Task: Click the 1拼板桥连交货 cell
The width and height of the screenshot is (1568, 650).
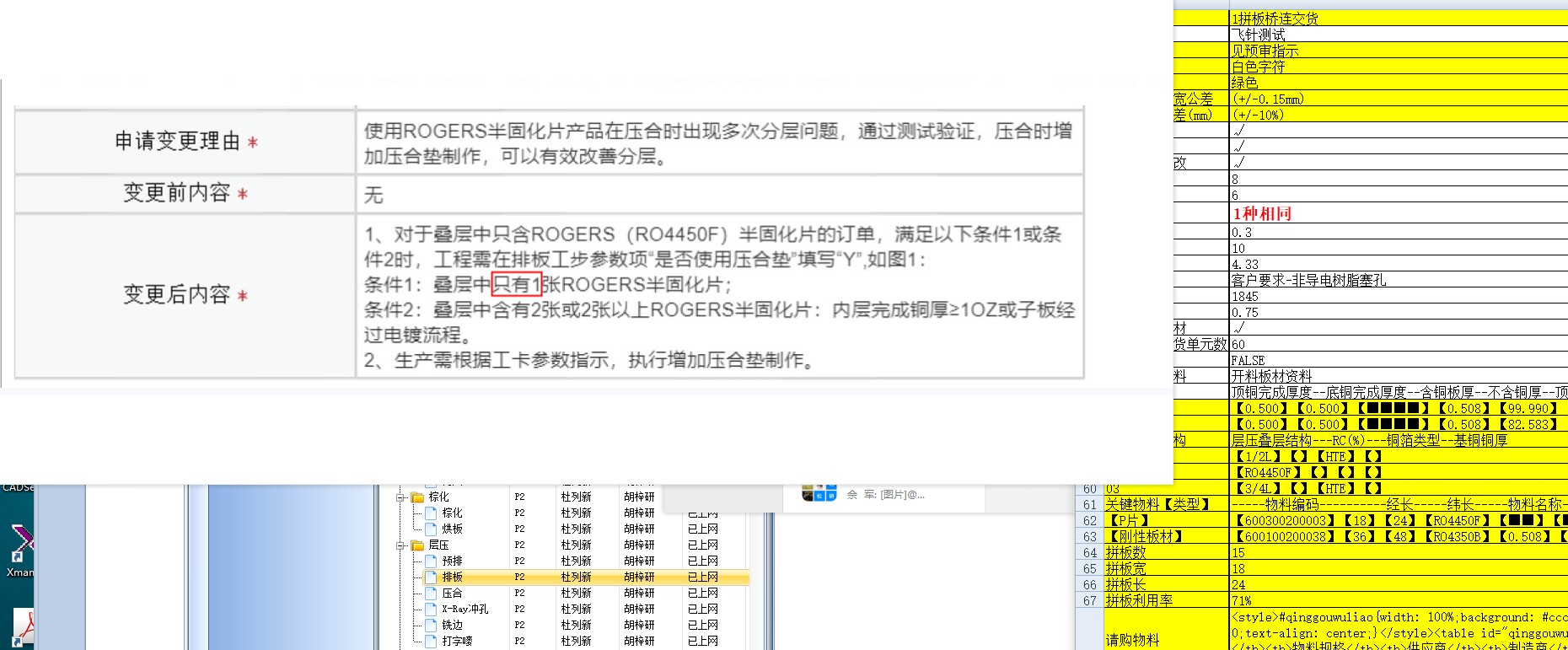Action: click(1399, 19)
